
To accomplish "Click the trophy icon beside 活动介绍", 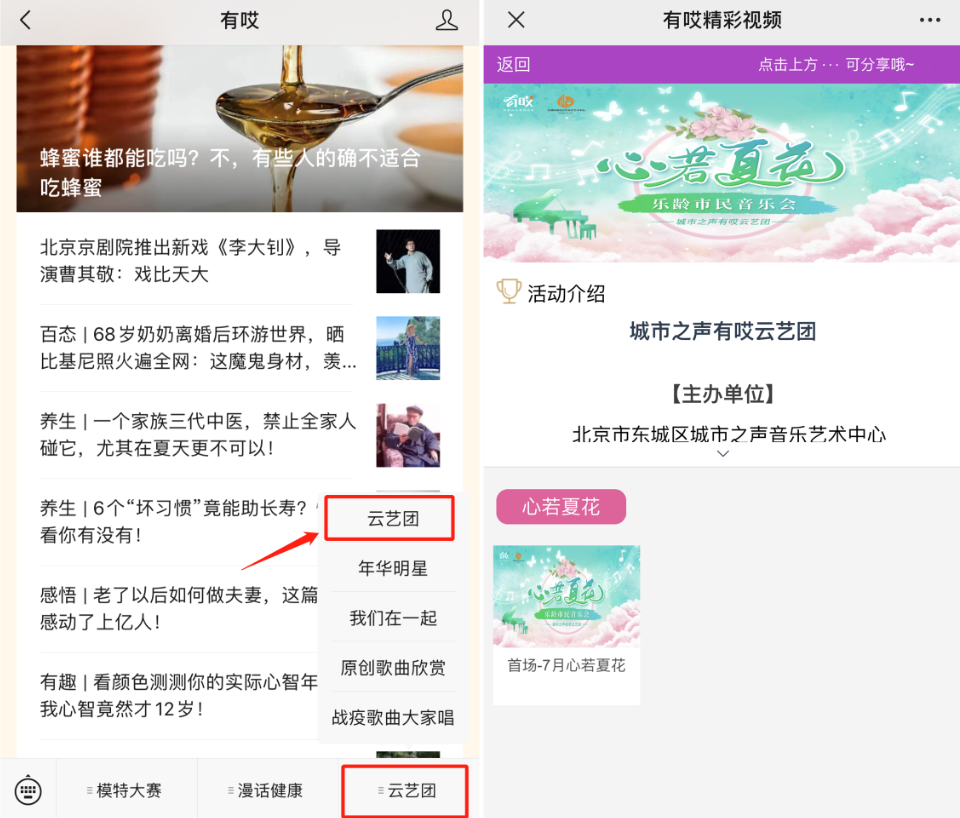I will (509, 291).
